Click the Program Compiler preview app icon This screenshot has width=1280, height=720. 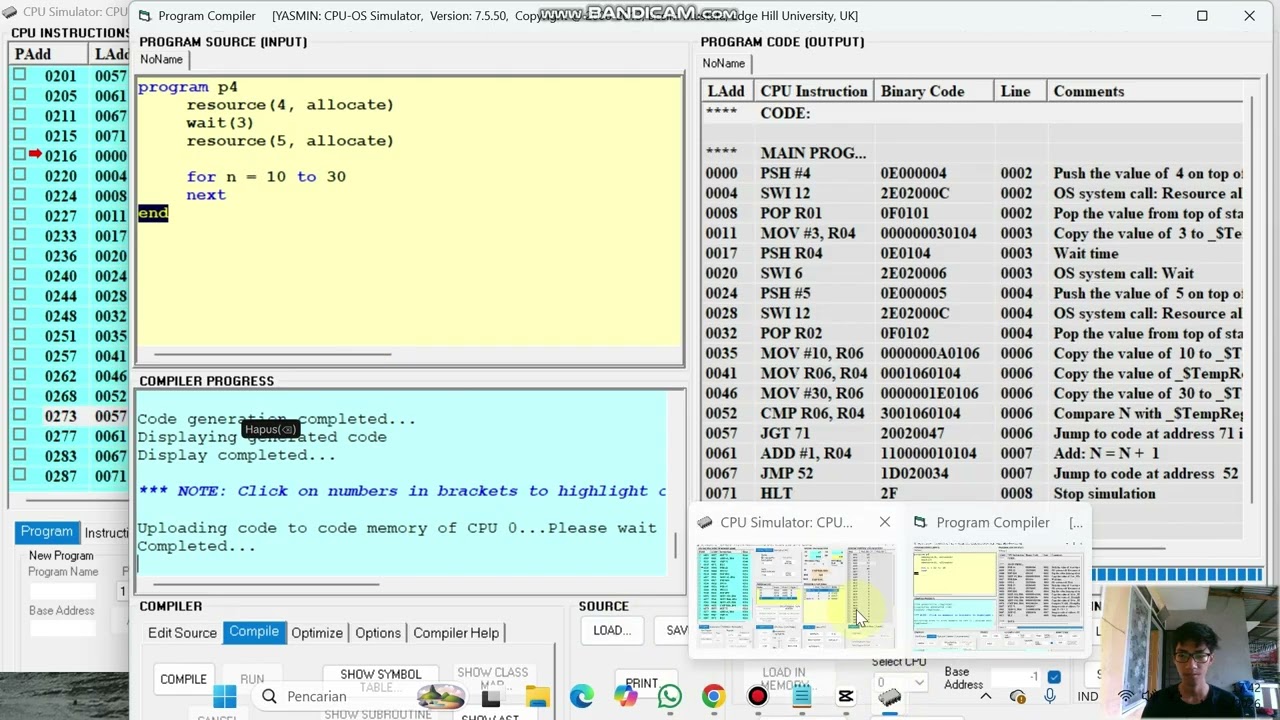pyautogui.click(x=921, y=522)
